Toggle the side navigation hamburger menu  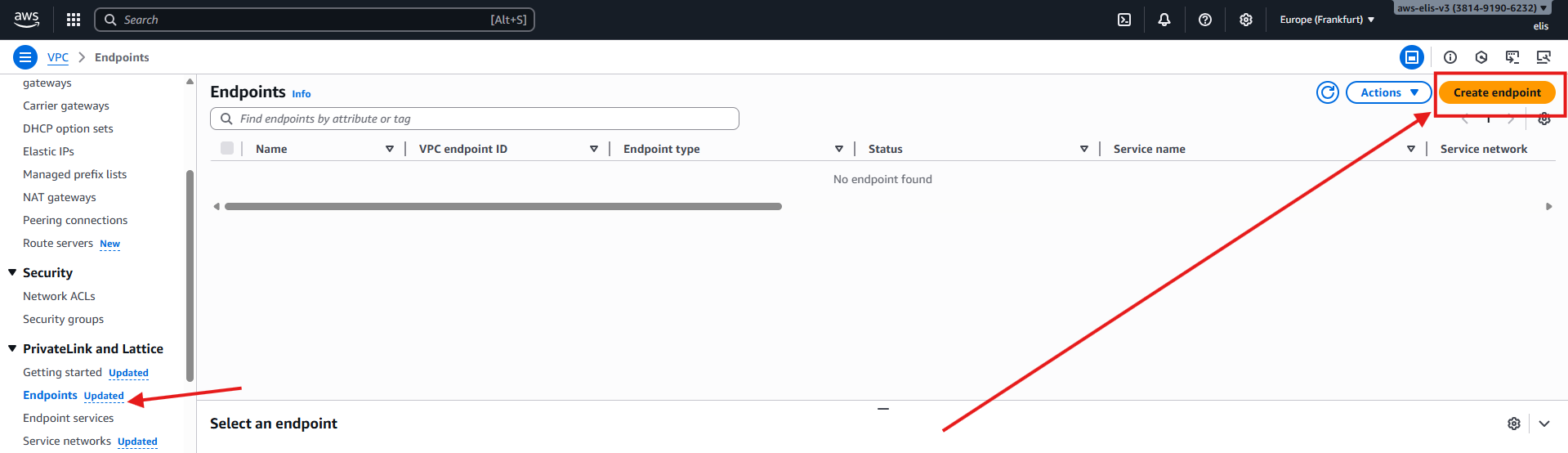click(x=25, y=57)
